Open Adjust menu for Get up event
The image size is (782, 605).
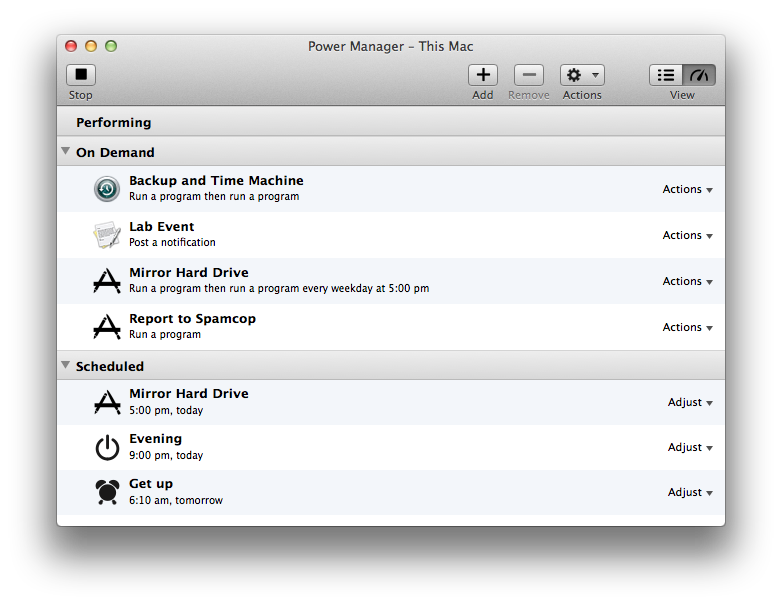pyautogui.click(x=690, y=492)
